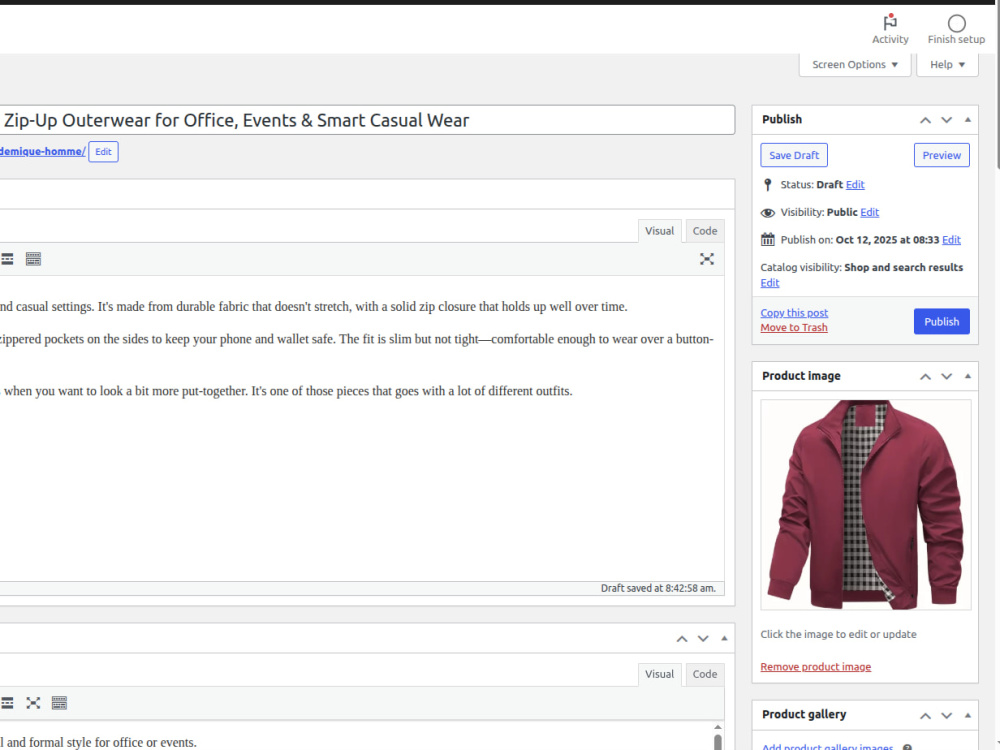This screenshot has height=750, width=1000.
Task: Move Product gallery box up
Action: pos(925,716)
